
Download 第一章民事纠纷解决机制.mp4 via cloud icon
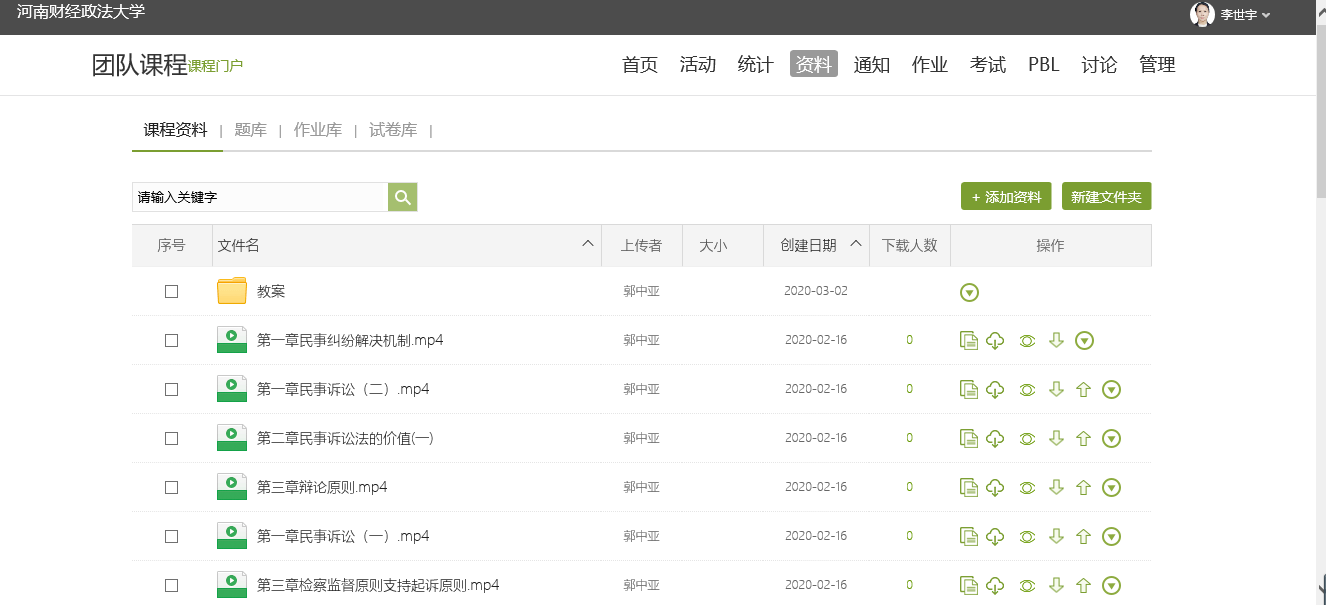click(995, 341)
